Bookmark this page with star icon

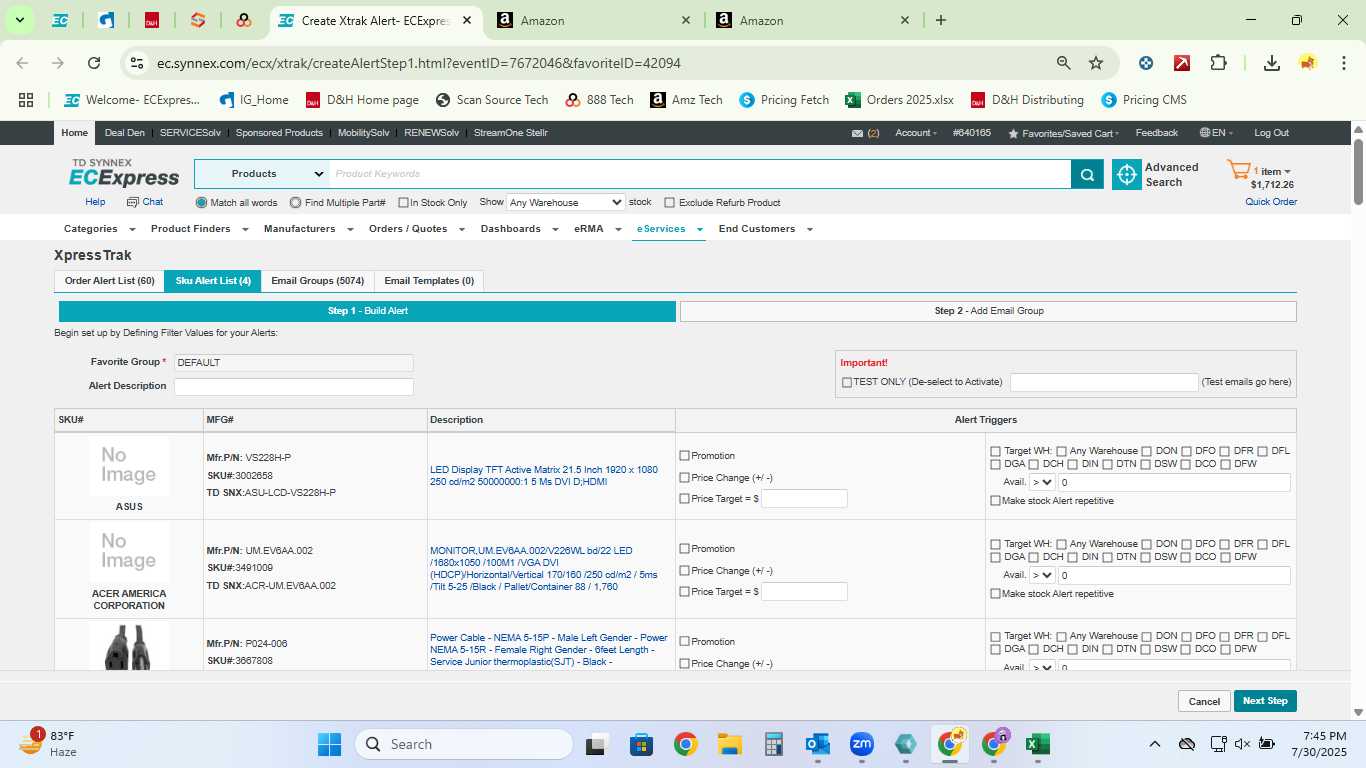point(1096,63)
